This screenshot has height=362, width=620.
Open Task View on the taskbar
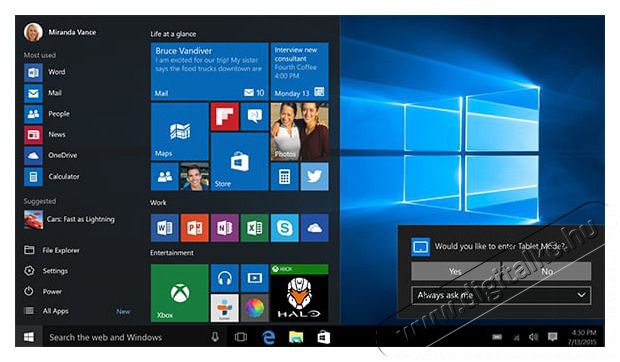coord(240,337)
